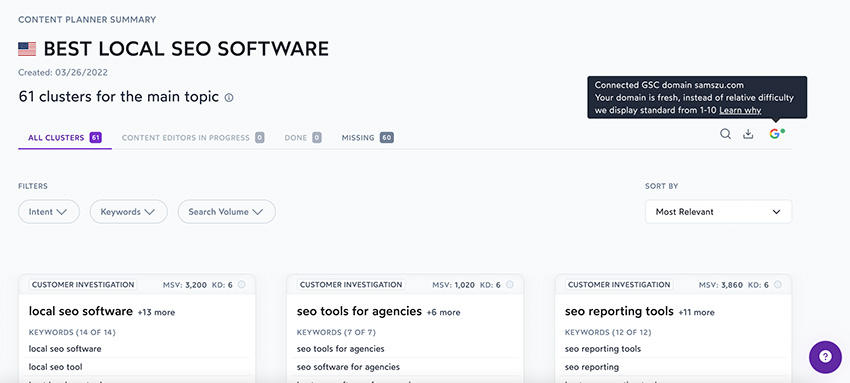The height and width of the screenshot is (383, 850).
Task: Click the Google Search Console icon
Action: [776, 133]
